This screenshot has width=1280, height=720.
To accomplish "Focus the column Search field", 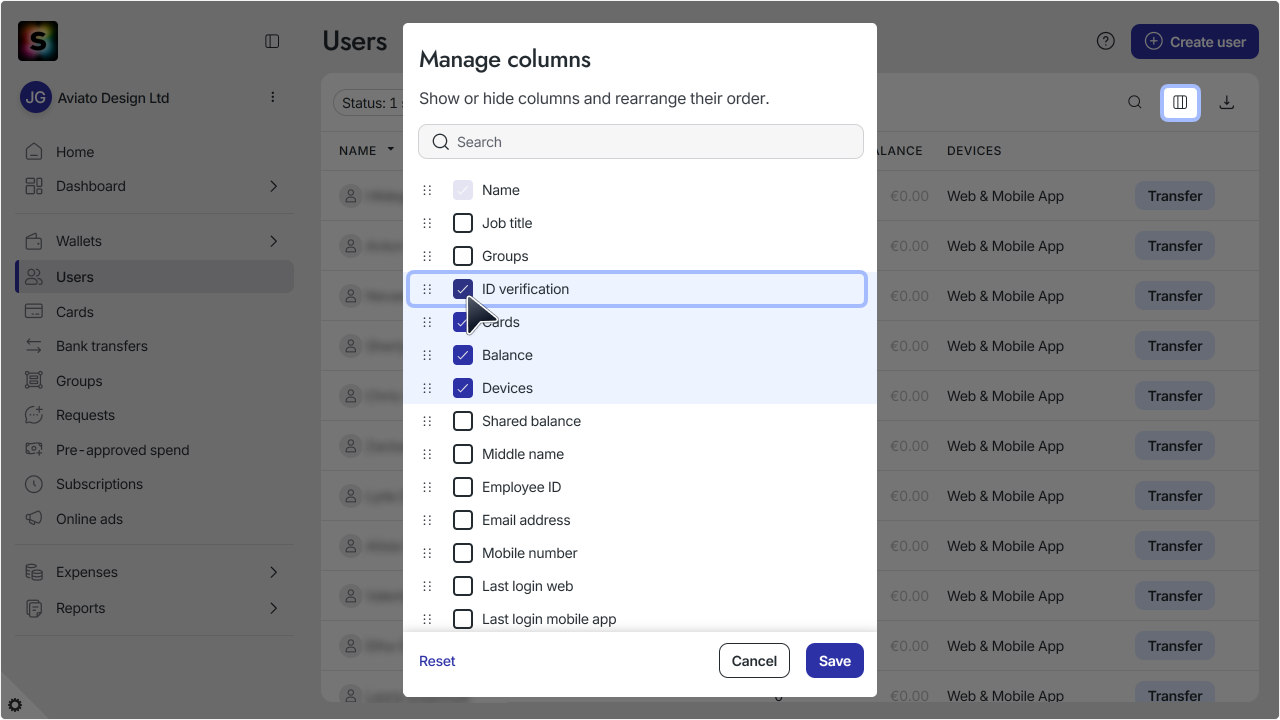I will pos(641,142).
